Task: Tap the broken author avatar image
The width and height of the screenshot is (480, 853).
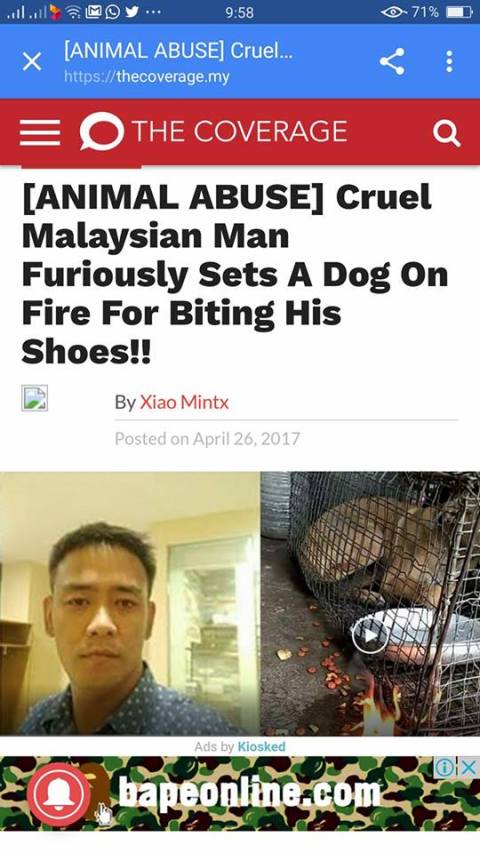Action: coord(34,398)
